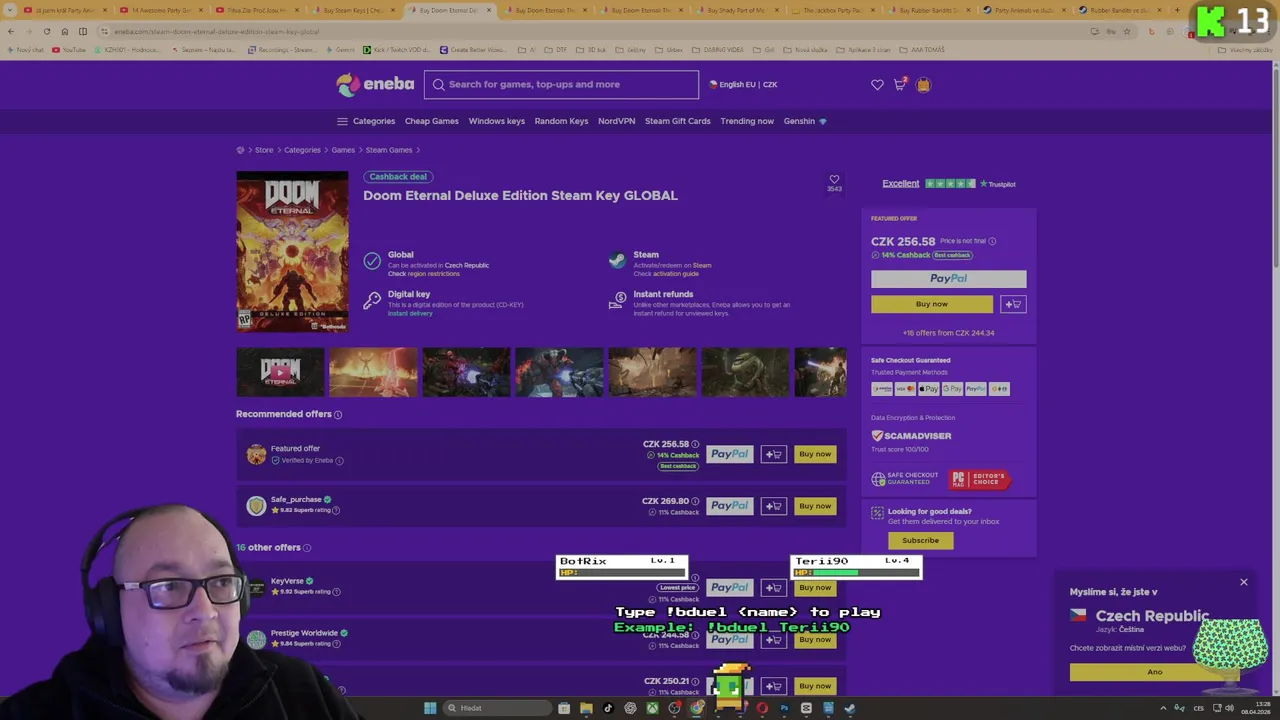The width and height of the screenshot is (1280, 720).
Task: Click Buy now in the sidebar offer
Action: (932, 304)
